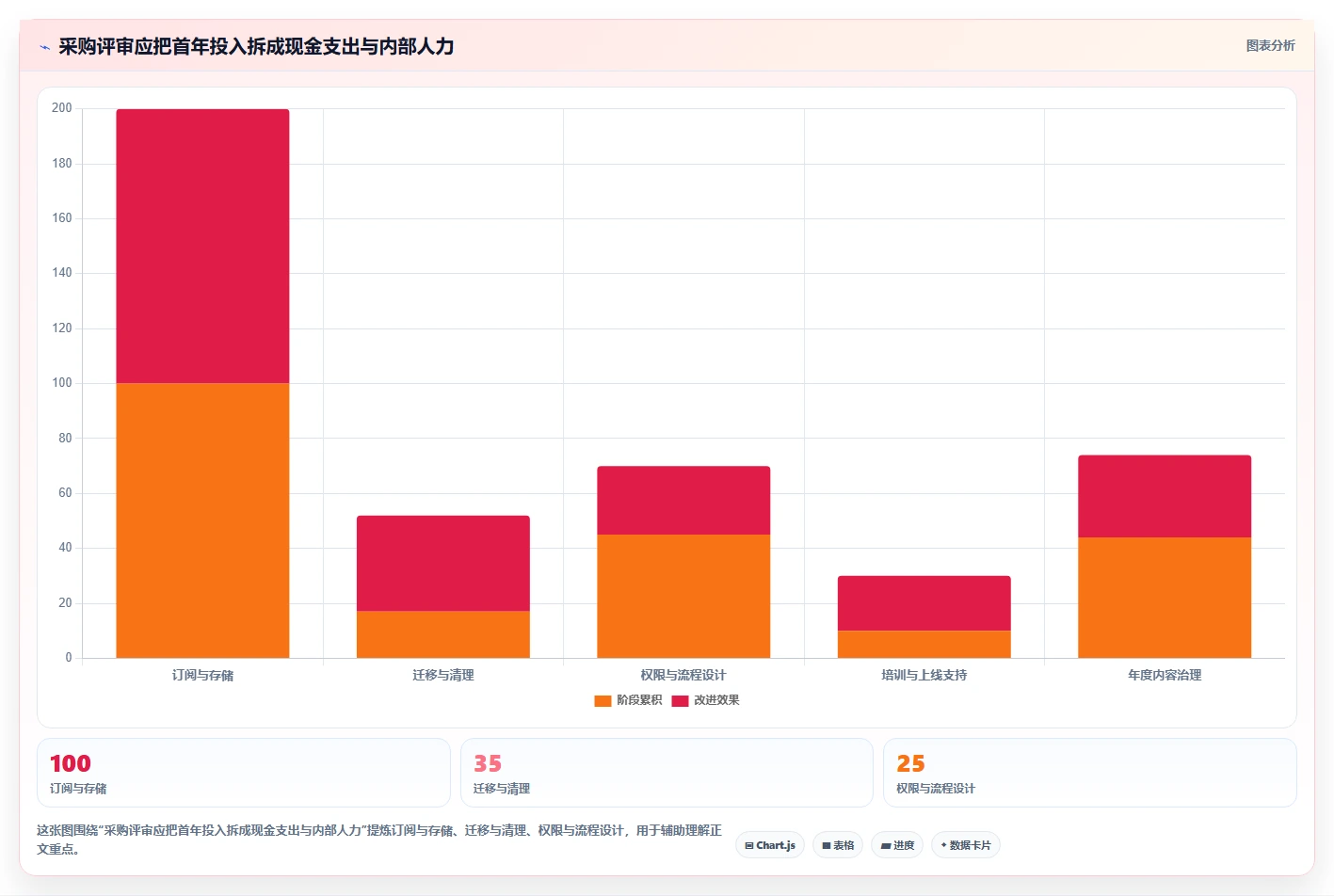Image resolution: width=1334 pixels, height=896 pixels.
Task: Click the orange bar segment for 培训与上线支持
Action: (x=924, y=644)
